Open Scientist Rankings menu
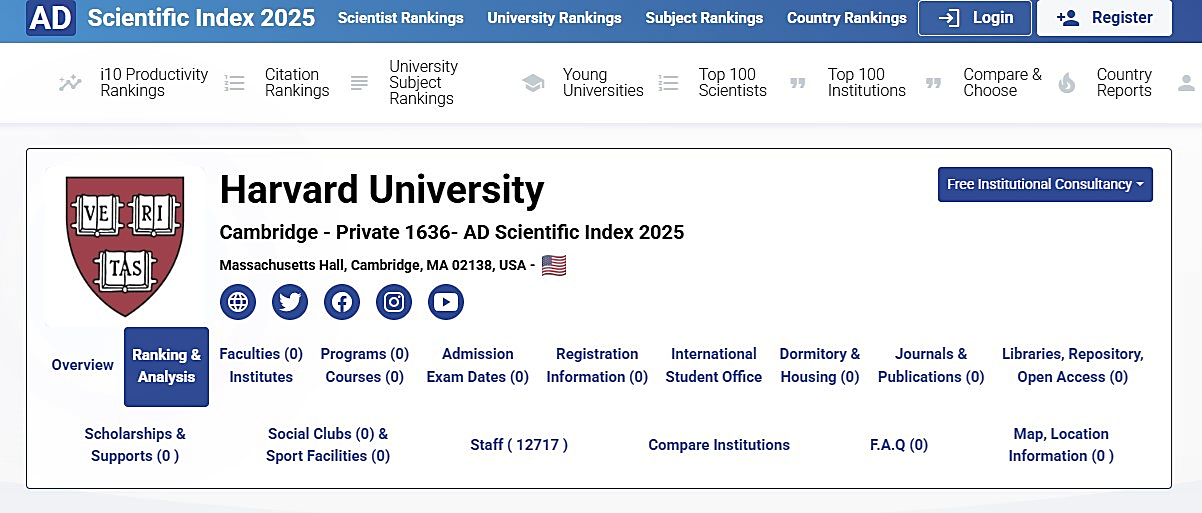 (x=401, y=18)
